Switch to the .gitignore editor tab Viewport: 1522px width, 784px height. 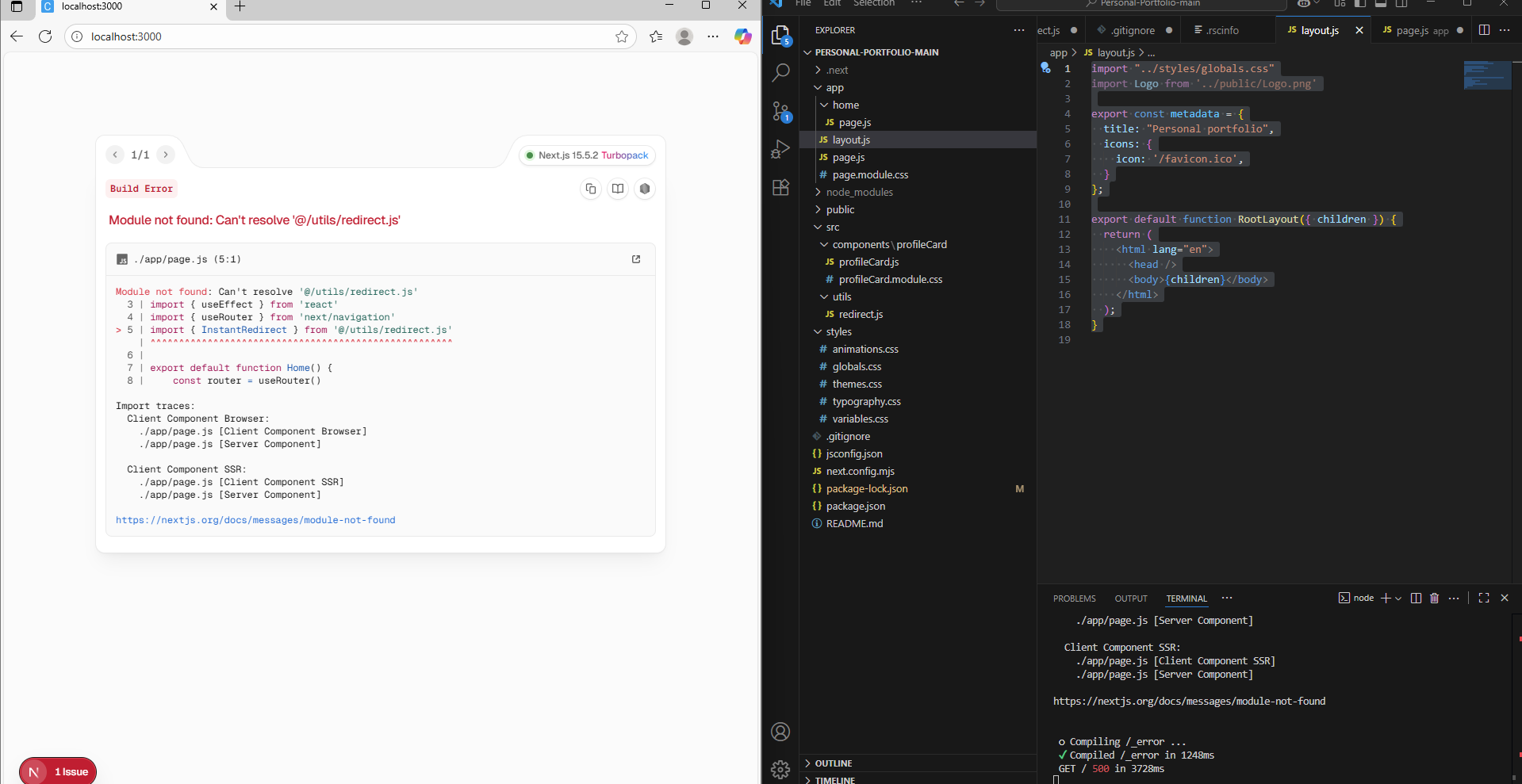tap(1133, 30)
